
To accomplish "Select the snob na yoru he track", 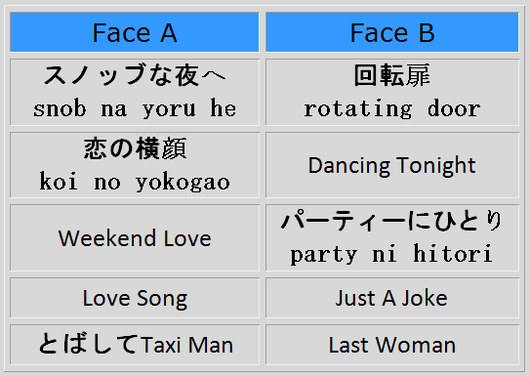I will 135,92.
